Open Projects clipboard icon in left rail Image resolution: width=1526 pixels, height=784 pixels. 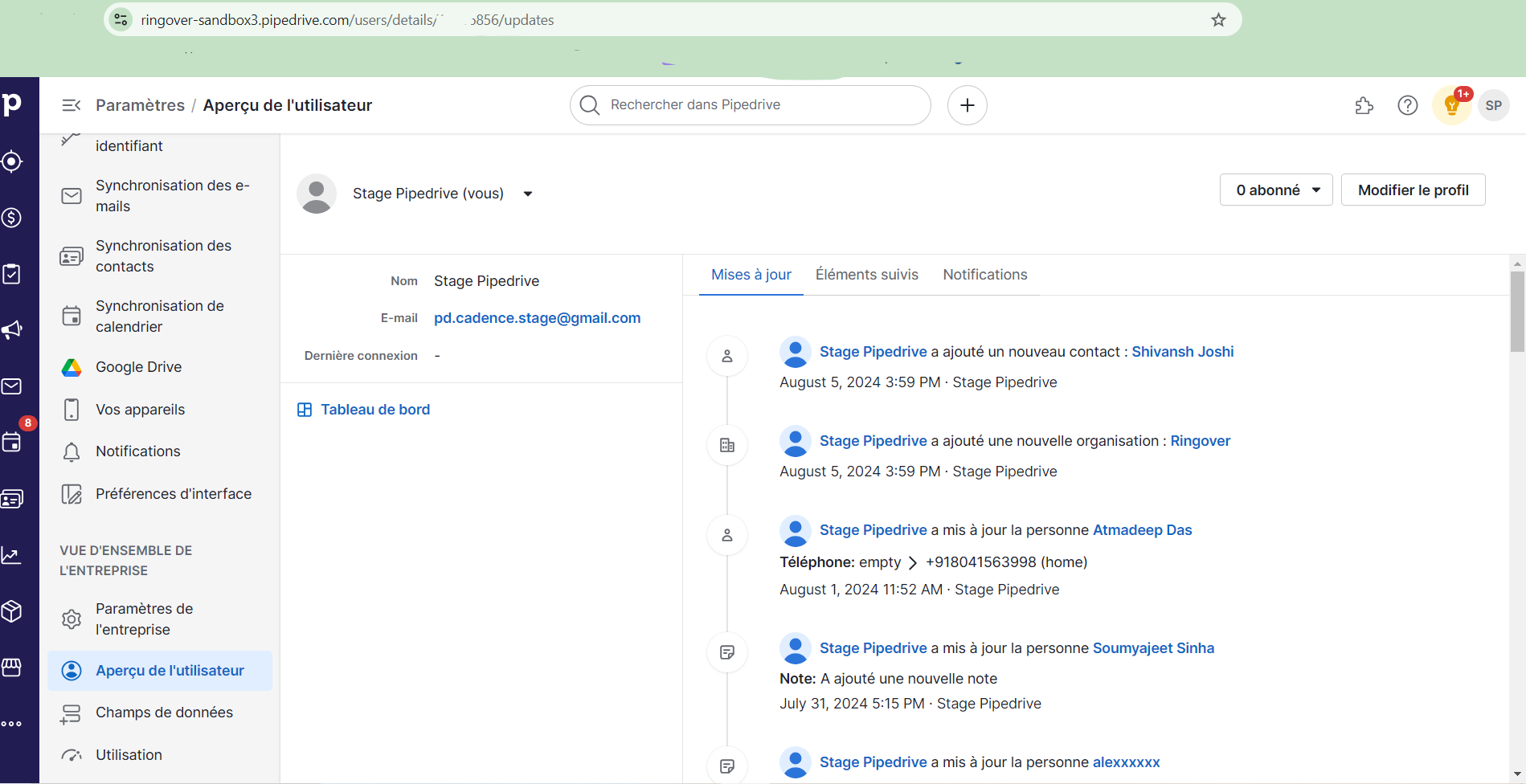12,274
